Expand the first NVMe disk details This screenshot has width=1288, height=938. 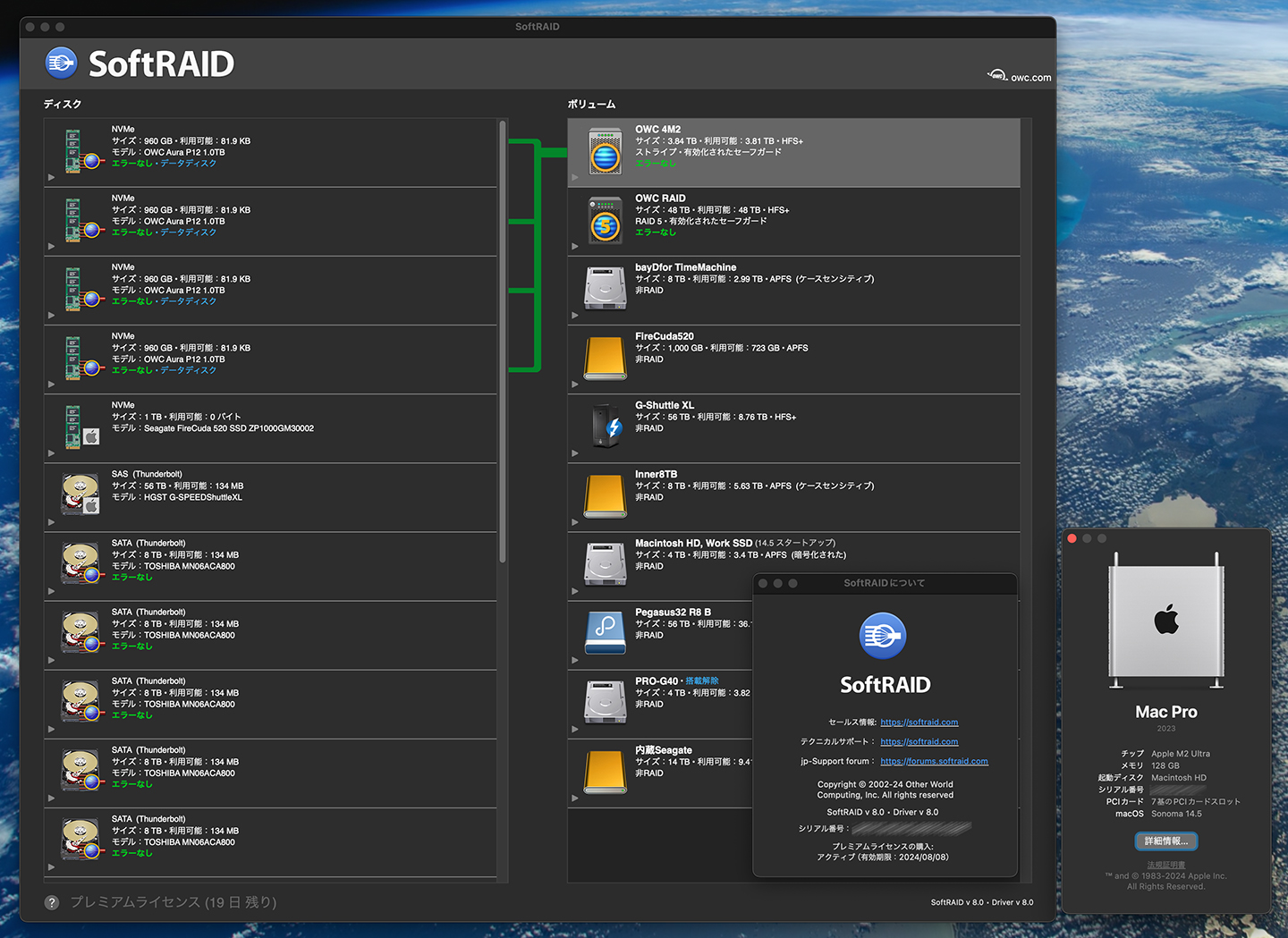click(x=52, y=177)
